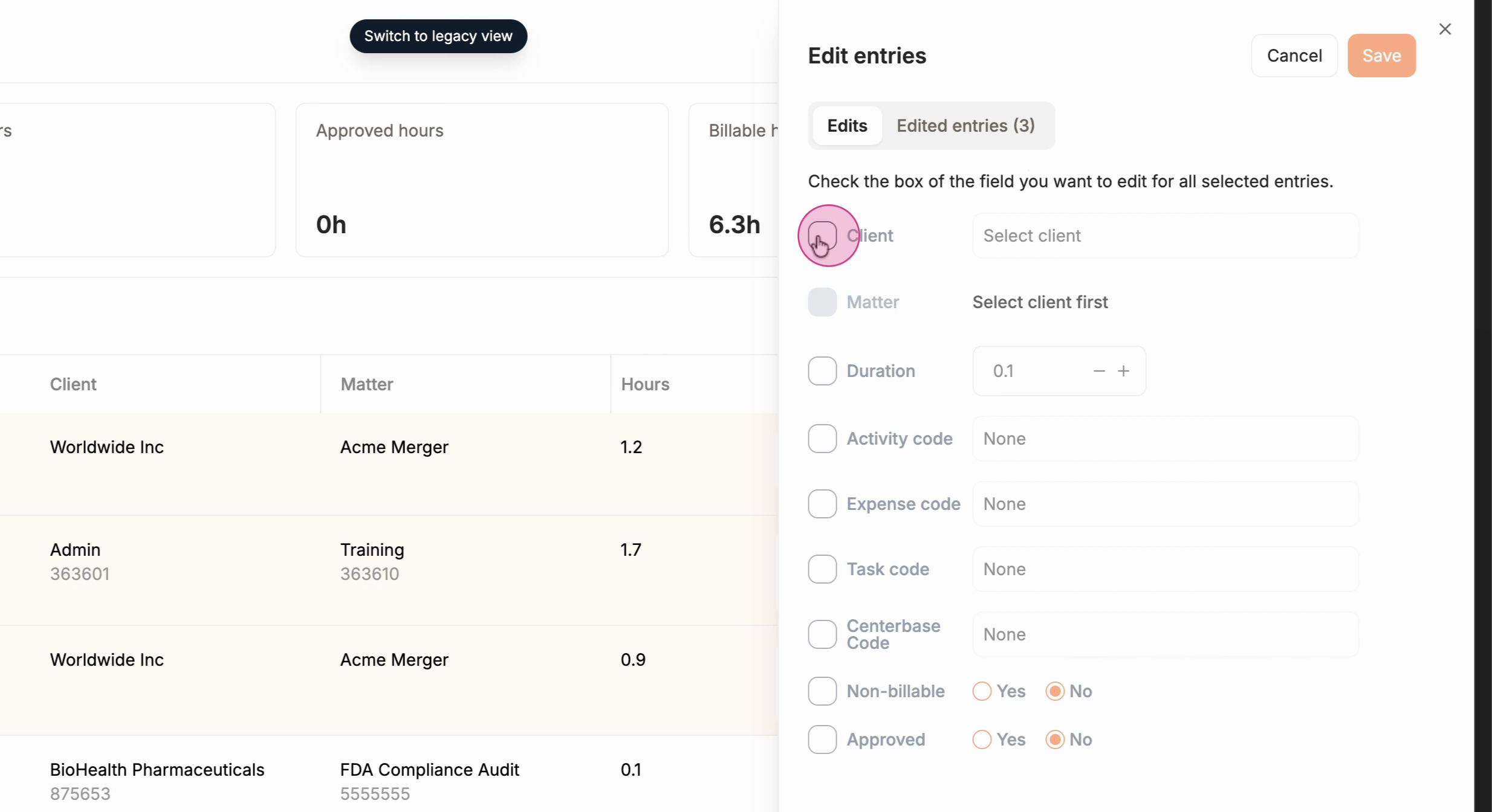Tick the Task code checkbox
Image resolution: width=1492 pixels, height=812 pixels.
point(822,569)
